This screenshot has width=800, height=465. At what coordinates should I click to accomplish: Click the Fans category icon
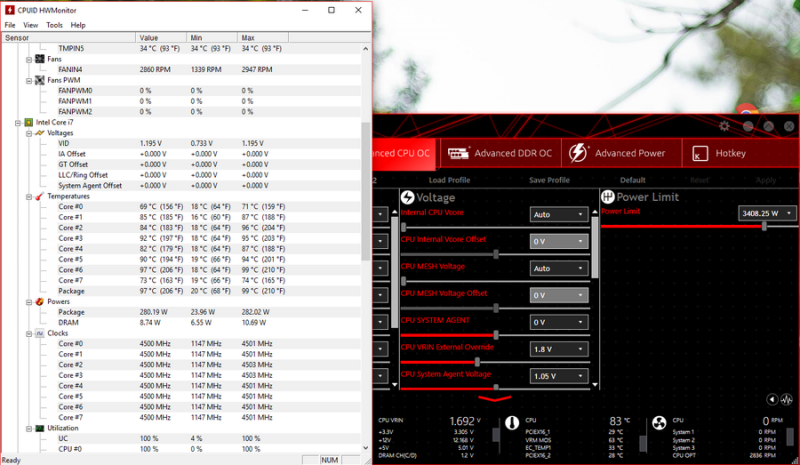click(39, 59)
